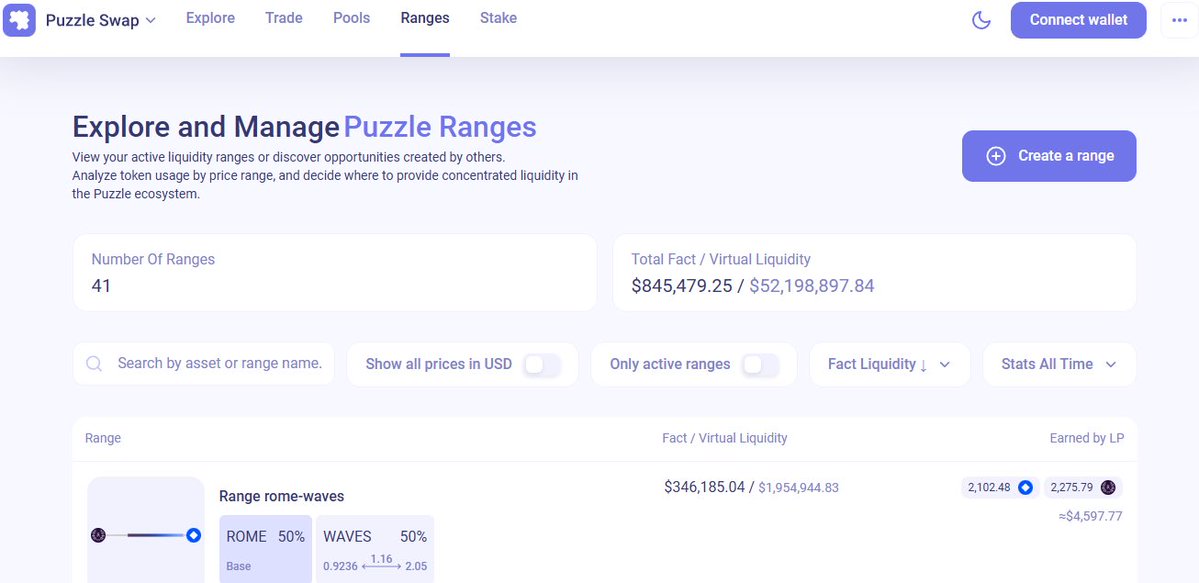This screenshot has width=1199, height=583.
Task: Click the Puzzle Swap puzzle-piece logo
Action: [19, 20]
